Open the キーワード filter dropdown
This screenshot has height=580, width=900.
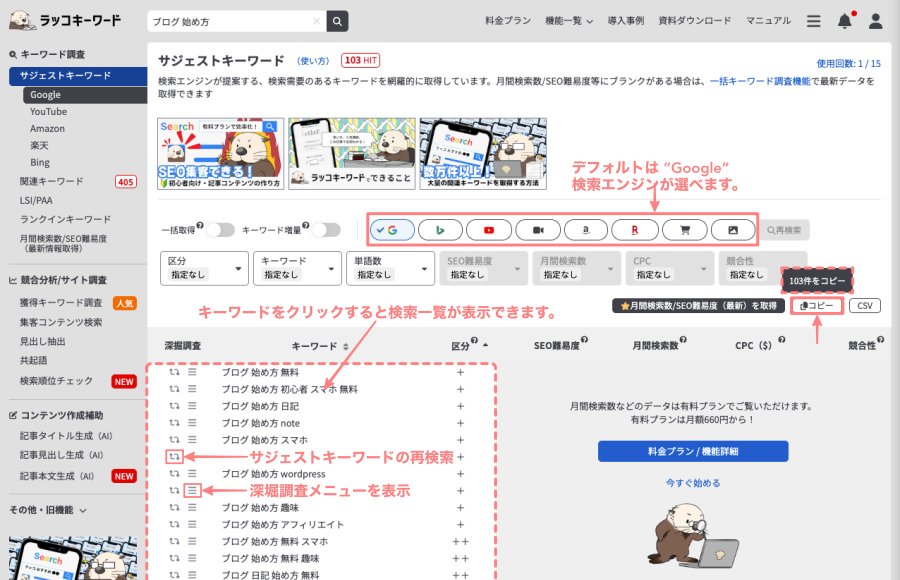[297, 268]
